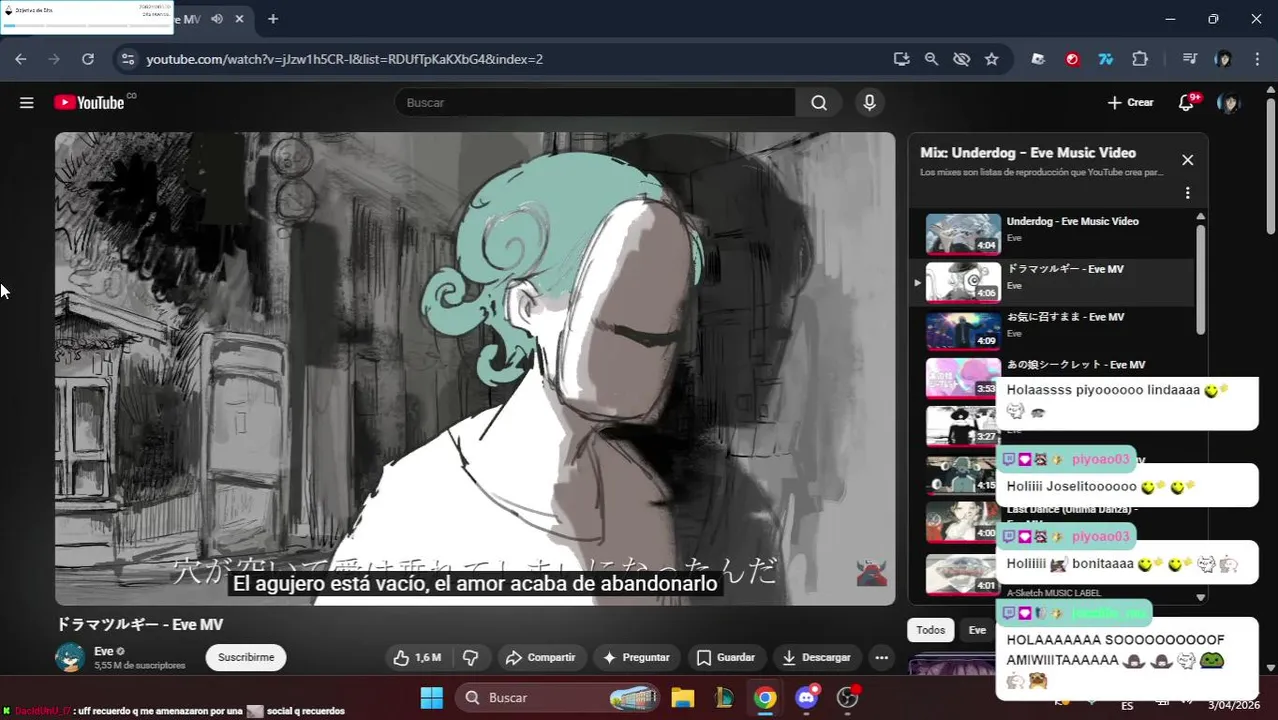Click the Compartir share button
Screen dimensions: 1278x720
(x=540, y=657)
